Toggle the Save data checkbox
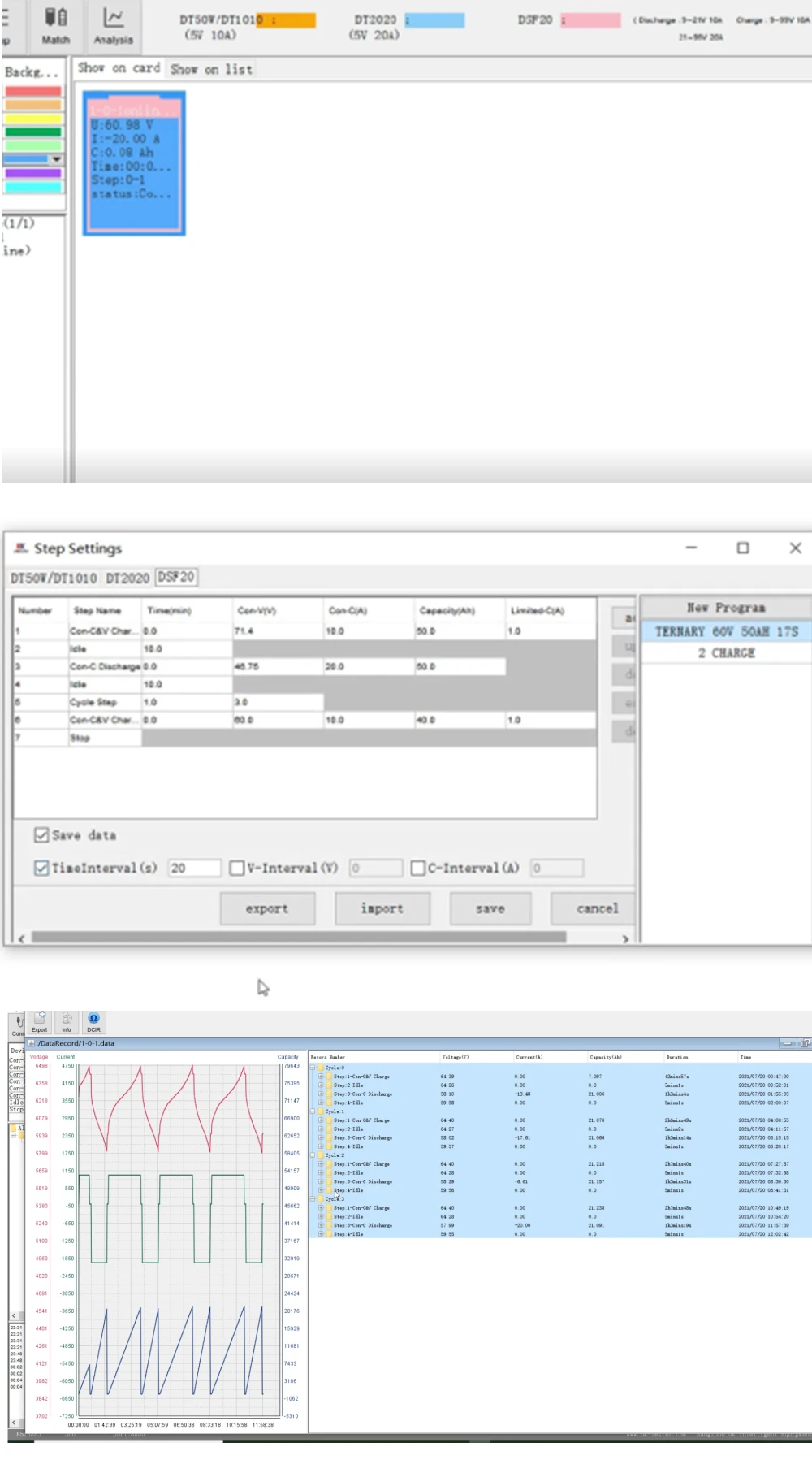812x1473 pixels. pyautogui.click(x=41, y=834)
